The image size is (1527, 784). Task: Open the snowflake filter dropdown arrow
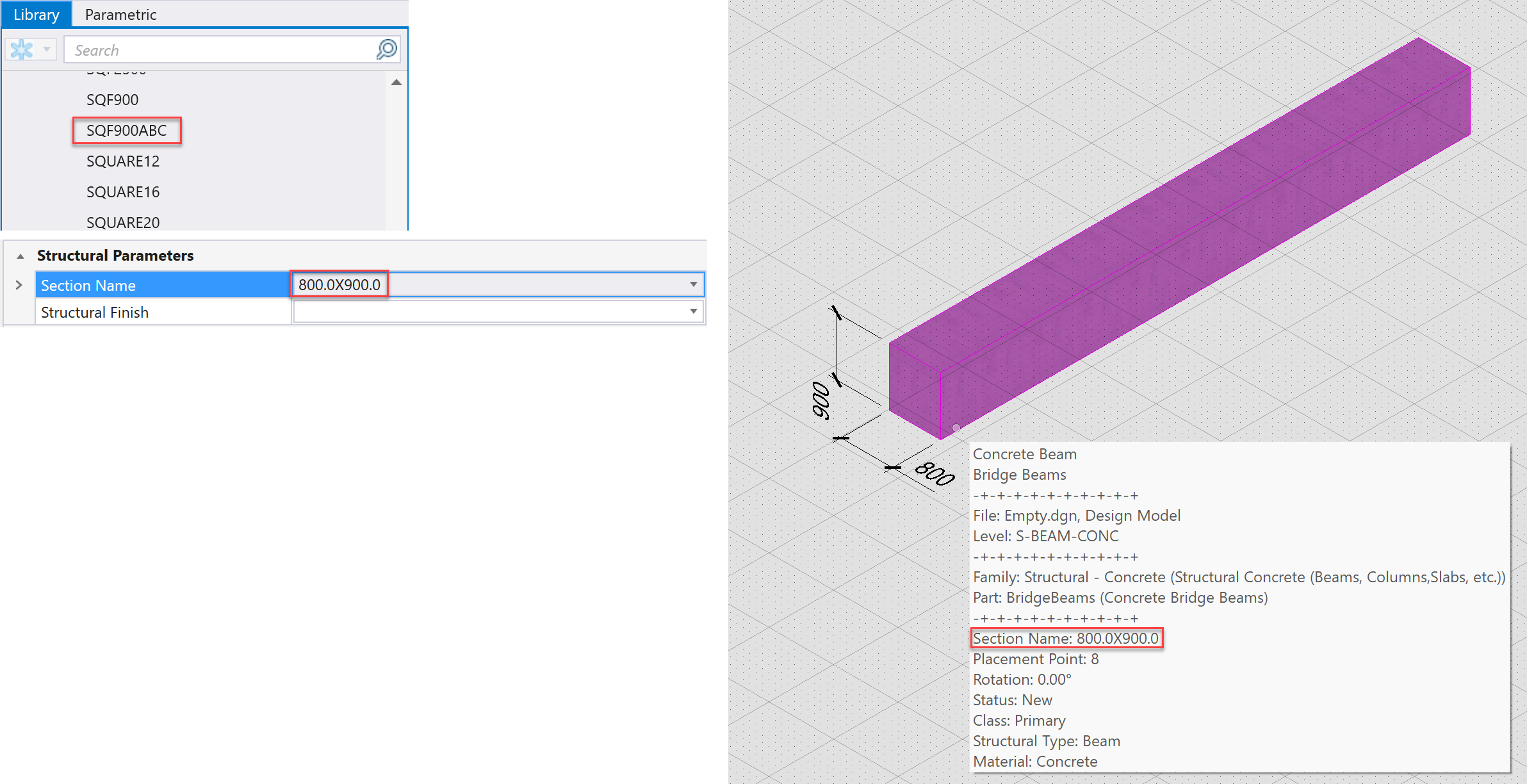[x=47, y=49]
